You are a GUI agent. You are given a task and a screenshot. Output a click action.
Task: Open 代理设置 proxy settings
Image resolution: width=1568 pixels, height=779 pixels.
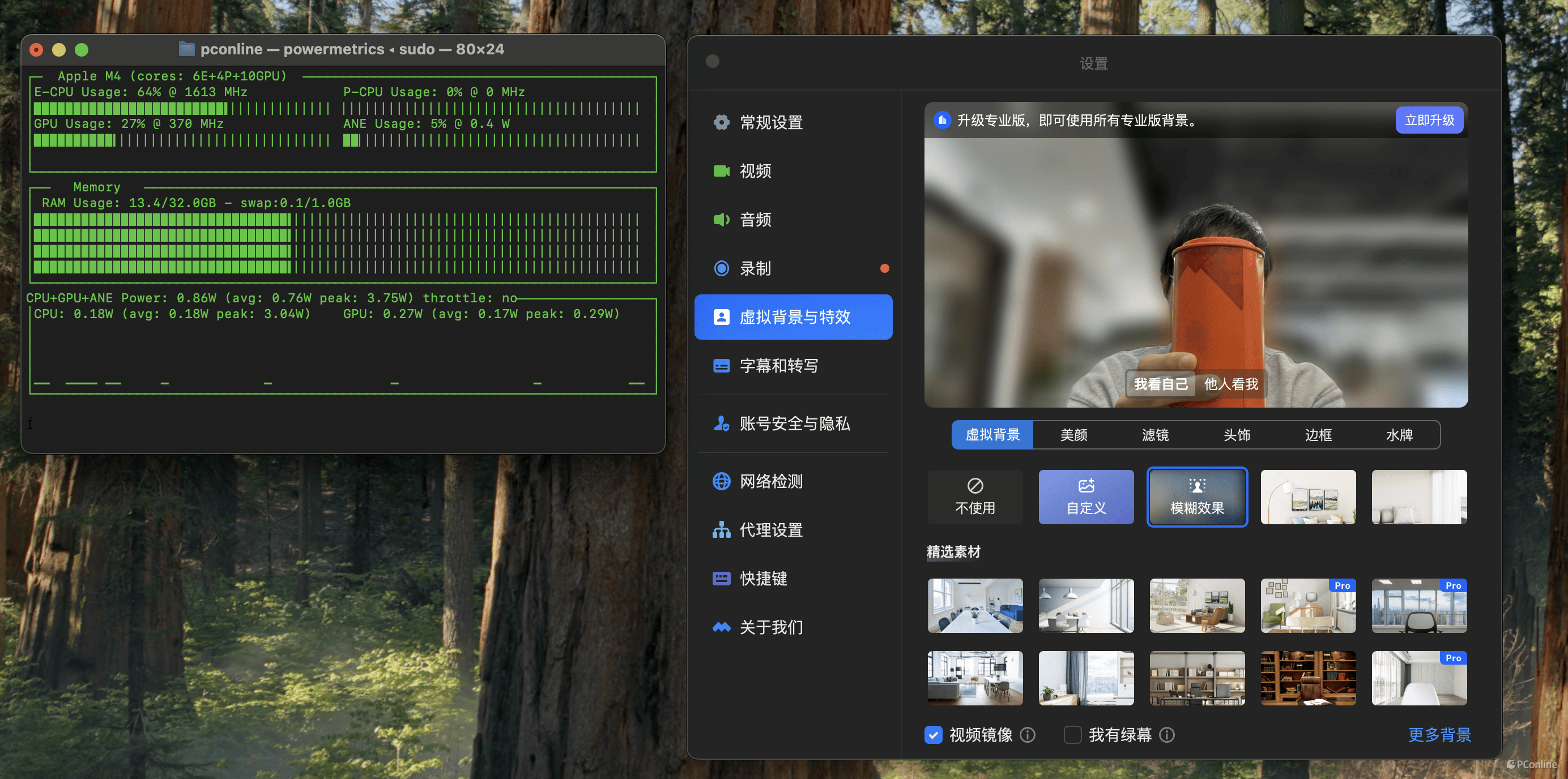pyautogui.click(x=770, y=530)
